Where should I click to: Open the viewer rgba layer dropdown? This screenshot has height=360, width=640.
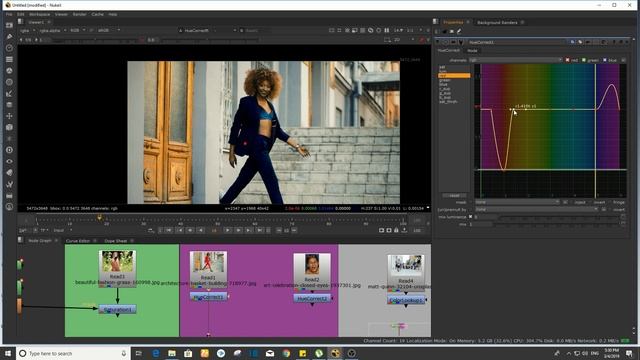(28, 31)
